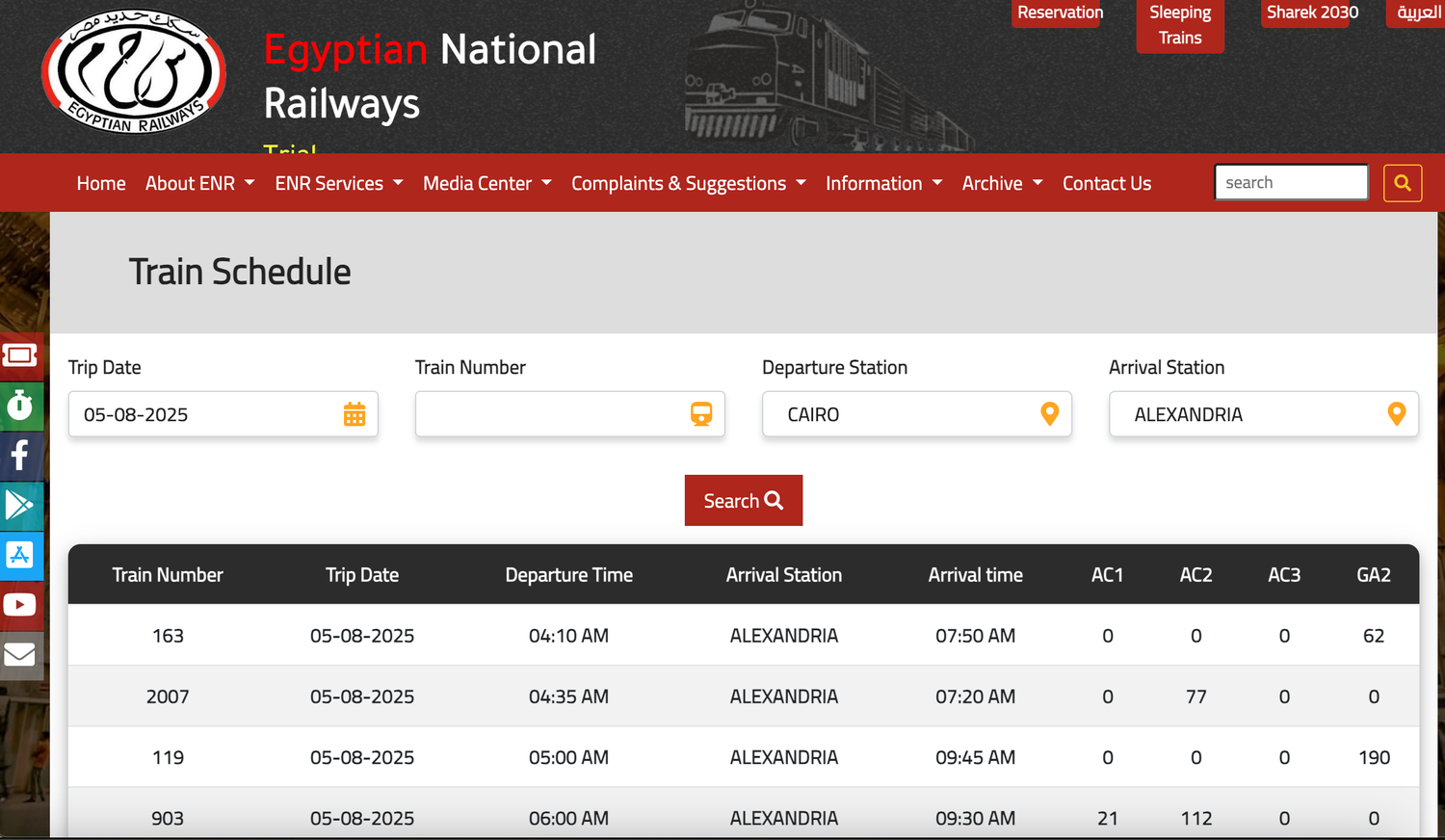The width and height of the screenshot is (1445, 840).
Task: Open the calendar icon on Trip Date
Action: pos(355,413)
